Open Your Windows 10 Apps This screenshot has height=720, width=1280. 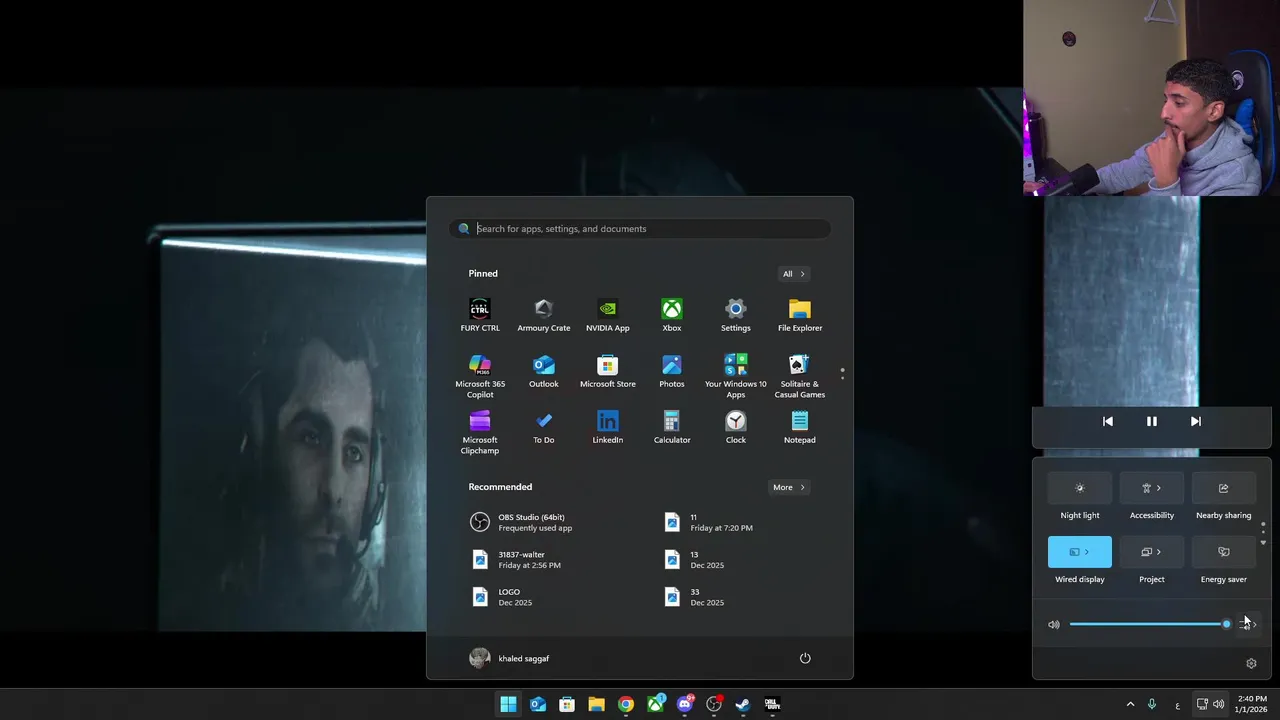click(x=736, y=376)
